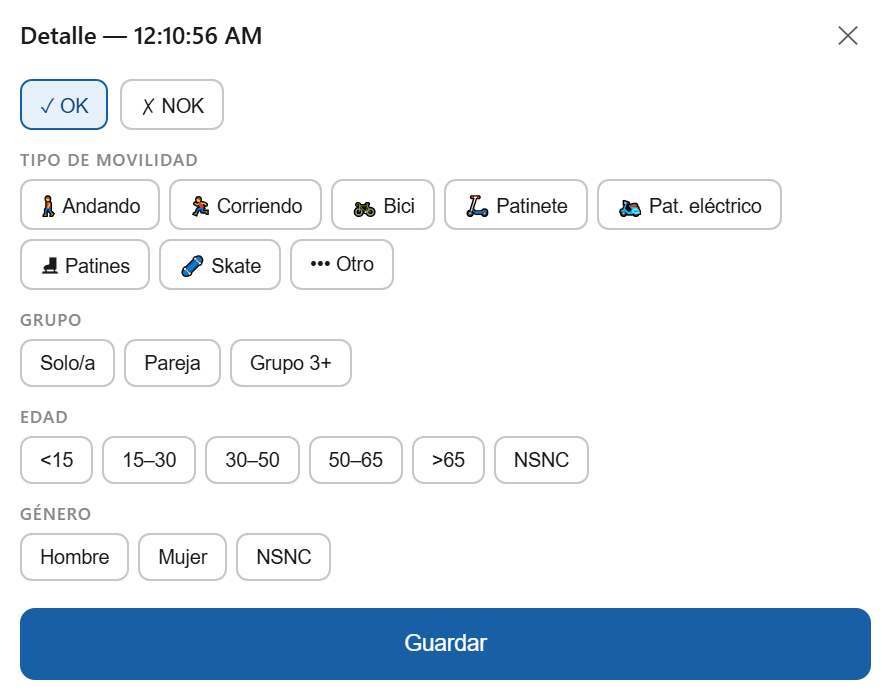Image resolution: width=891 pixels, height=693 pixels.
Task: Select the Andando walking mobility option
Action: pyautogui.click(x=90, y=205)
